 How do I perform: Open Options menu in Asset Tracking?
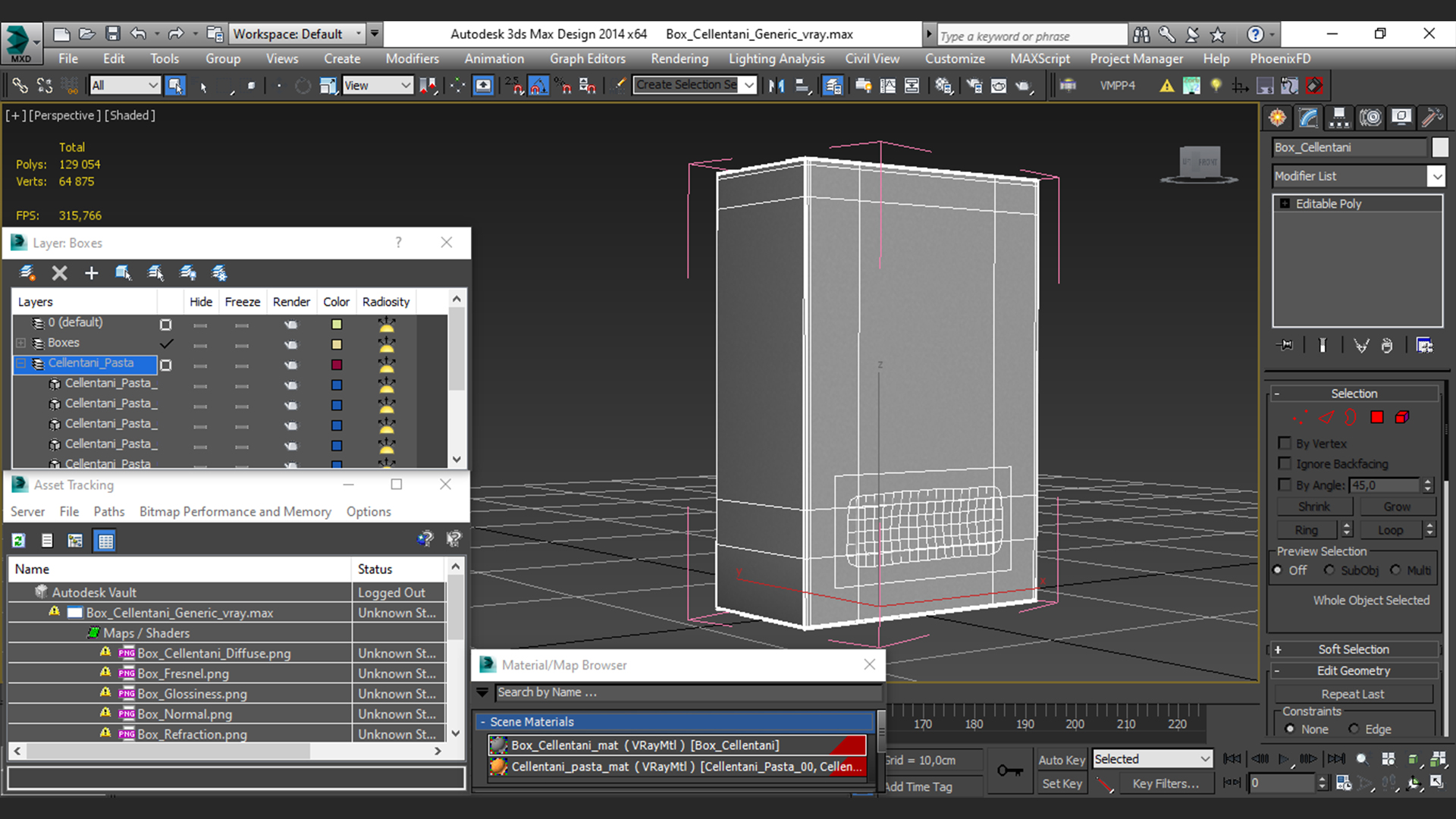click(x=369, y=512)
